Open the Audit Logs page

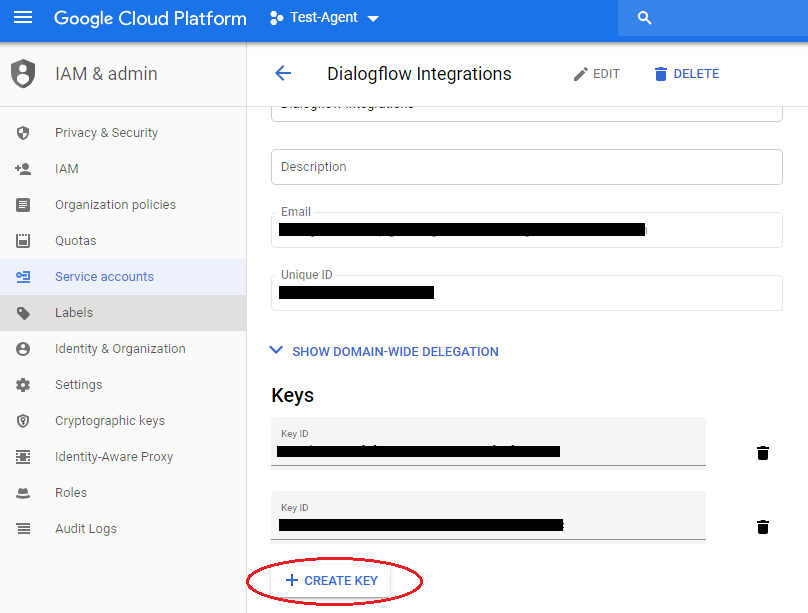(86, 529)
